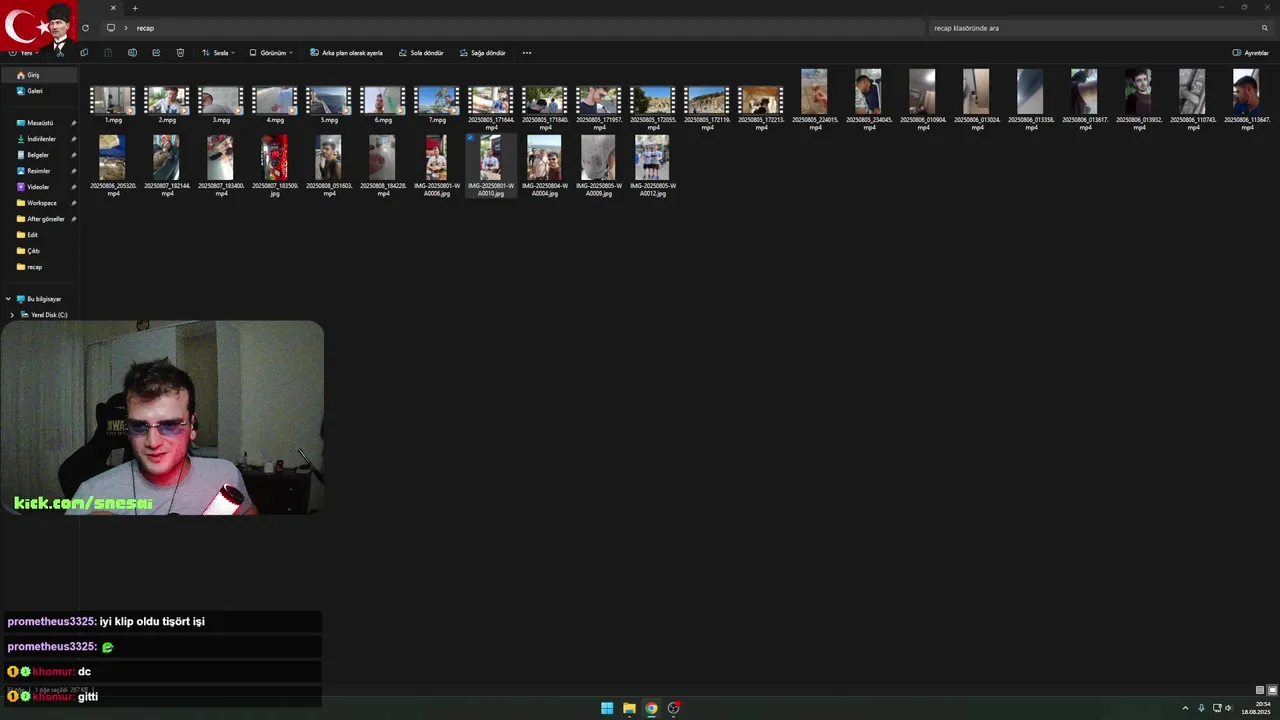The width and height of the screenshot is (1280, 720).
Task: Click the volume icon in system tray
Action: tap(1228, 708)
